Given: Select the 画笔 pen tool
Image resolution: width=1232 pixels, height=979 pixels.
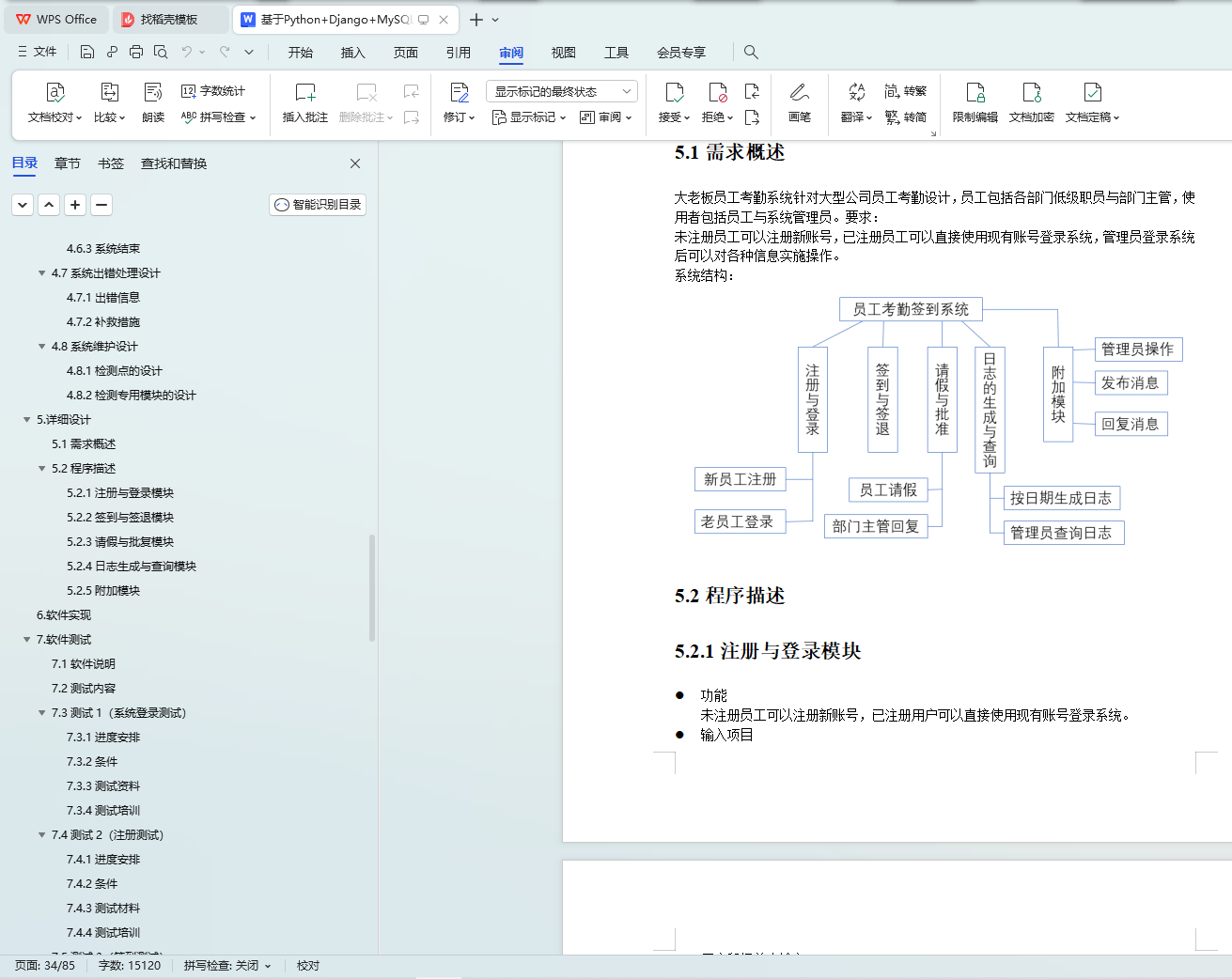Looking at the screenshot, I should (800, 102).
